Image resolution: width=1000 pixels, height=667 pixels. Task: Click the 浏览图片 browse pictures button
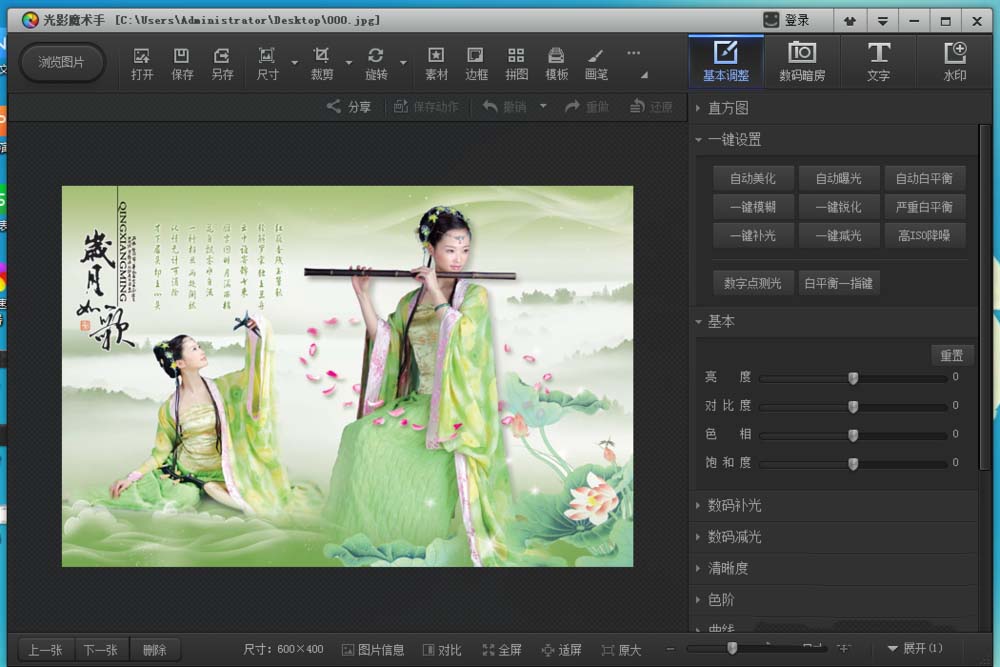pos(61,62)
